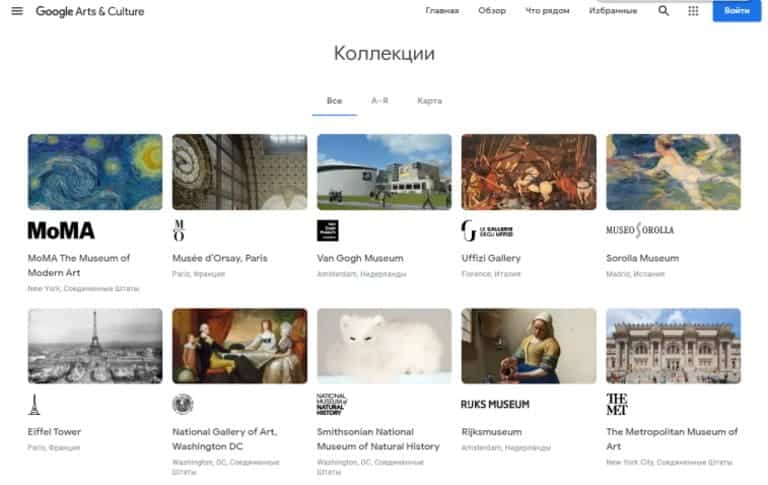Open the search magnifier icon
Image resolution: width=768 pixels, height=485 pixels.
[x=663, y=11]
